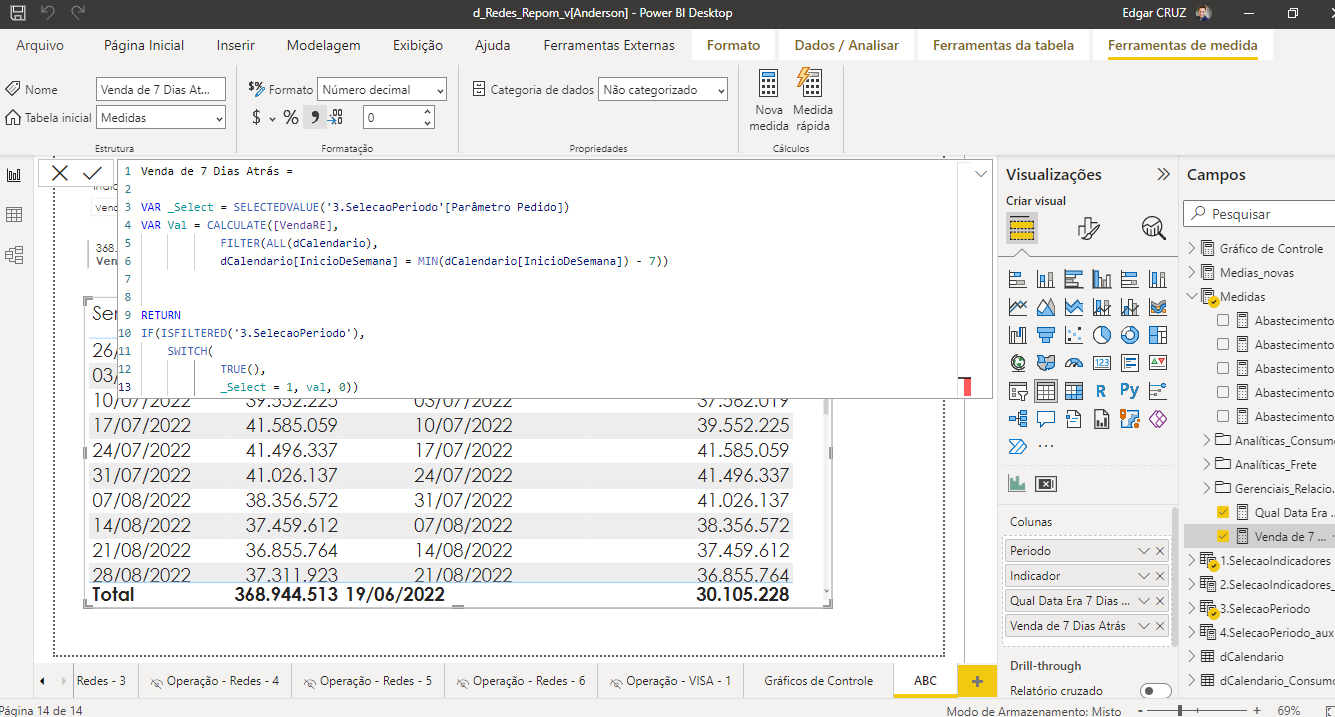This screenshot has height=717, width=1335.
Task: Expand the Gráfico de Controle table
Action: pos(1192,248)
